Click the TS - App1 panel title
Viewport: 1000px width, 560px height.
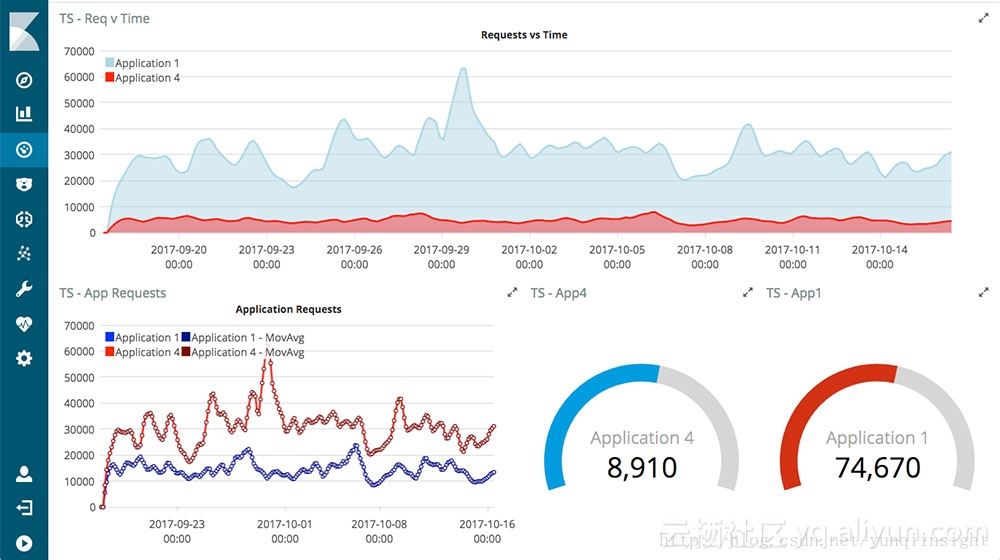794,293
